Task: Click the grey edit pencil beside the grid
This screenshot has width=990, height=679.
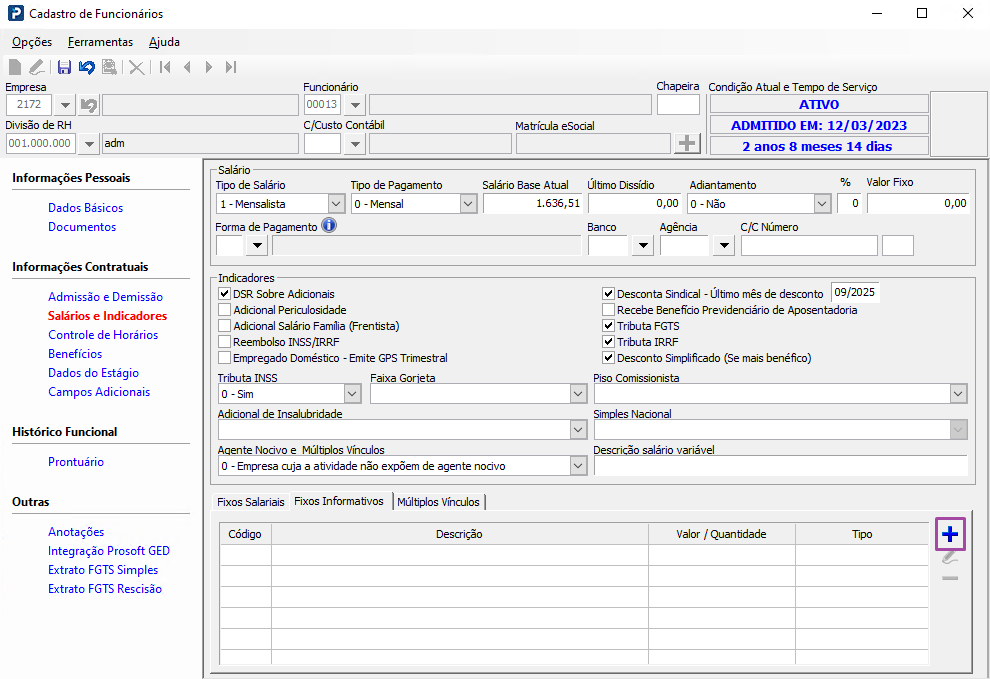Action: click(x=950, y=558)
